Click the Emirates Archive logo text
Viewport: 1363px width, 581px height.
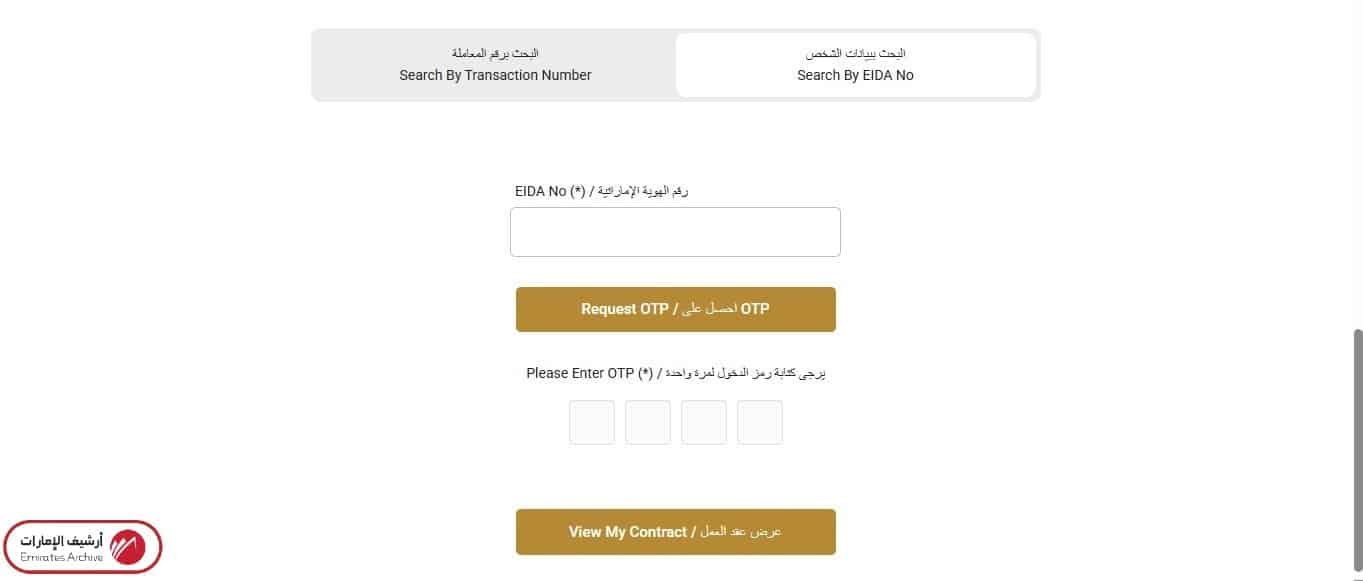62,547
